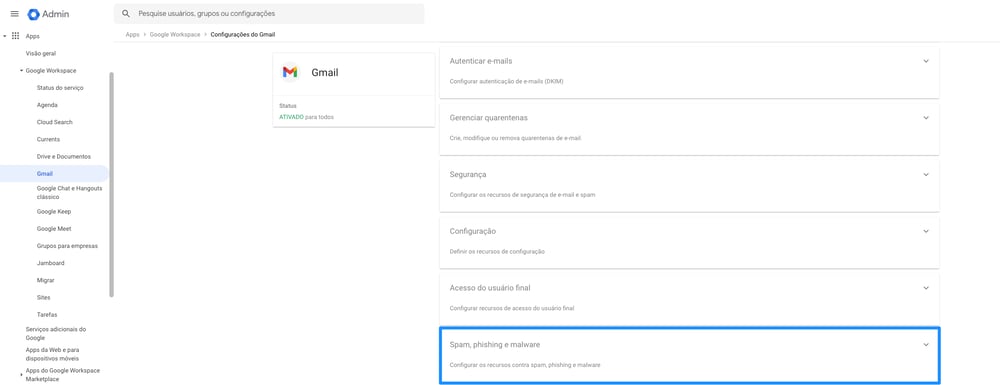Open Apps do Google Workspace Marketplace item
Viewport: 1000px width, 385px height.
pyautogui.click(x=62, y=375)
